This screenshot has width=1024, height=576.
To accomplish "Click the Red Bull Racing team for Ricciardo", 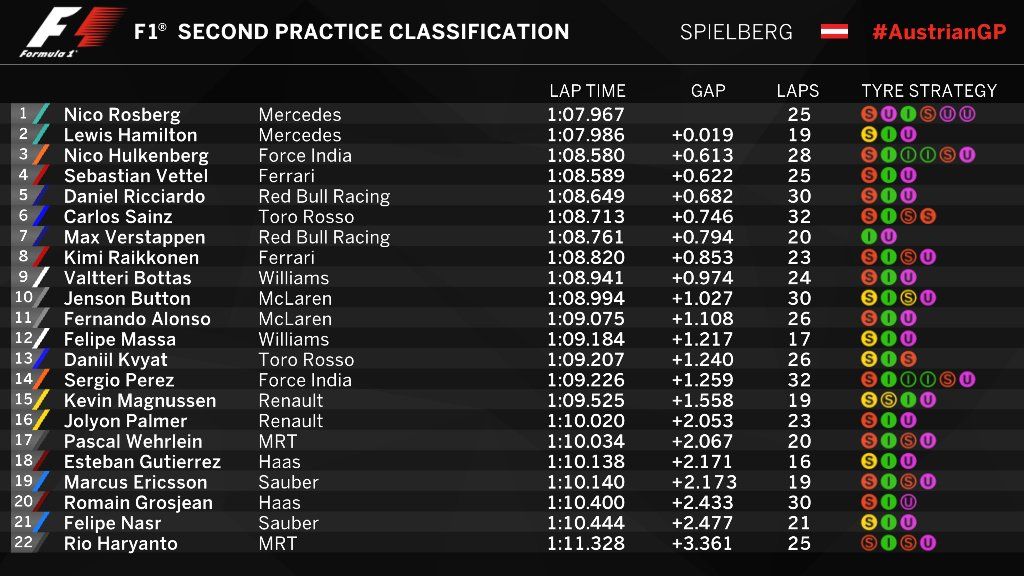I will tap(324, 197).
